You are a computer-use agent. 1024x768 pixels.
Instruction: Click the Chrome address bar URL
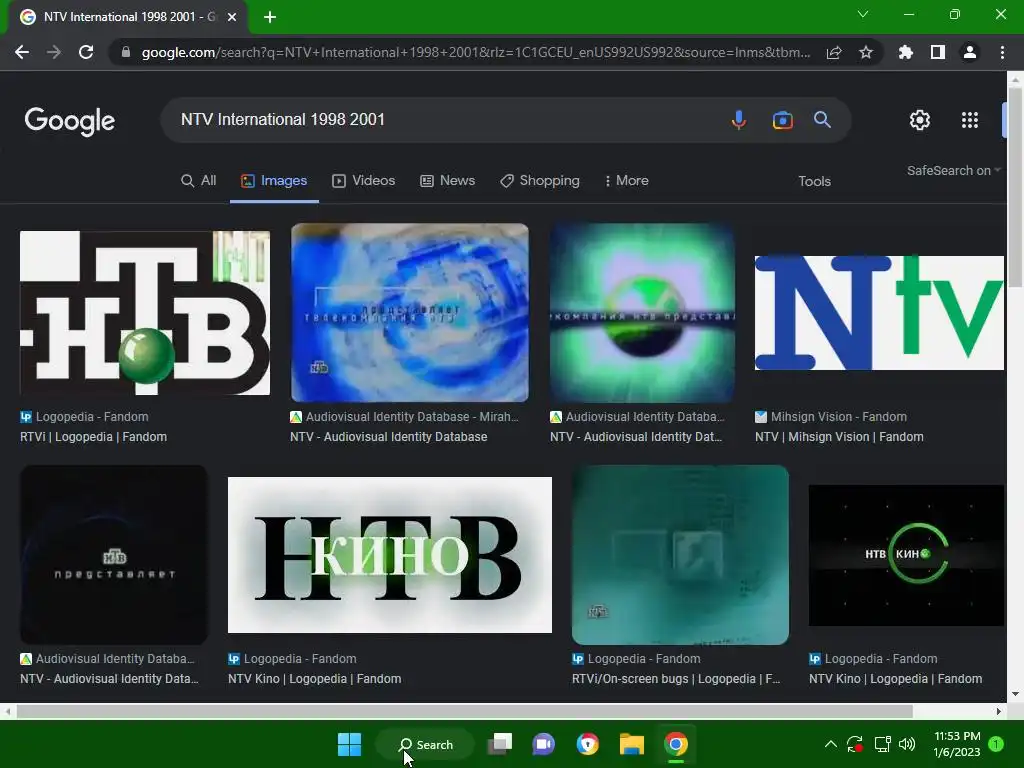(475, 52)
